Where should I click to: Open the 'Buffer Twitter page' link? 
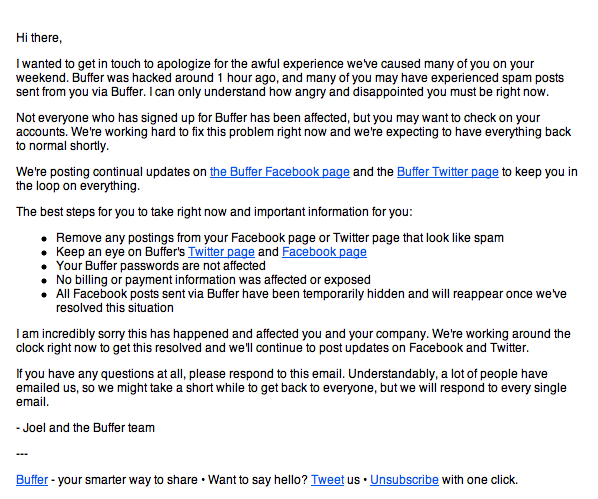pos(448,172)
